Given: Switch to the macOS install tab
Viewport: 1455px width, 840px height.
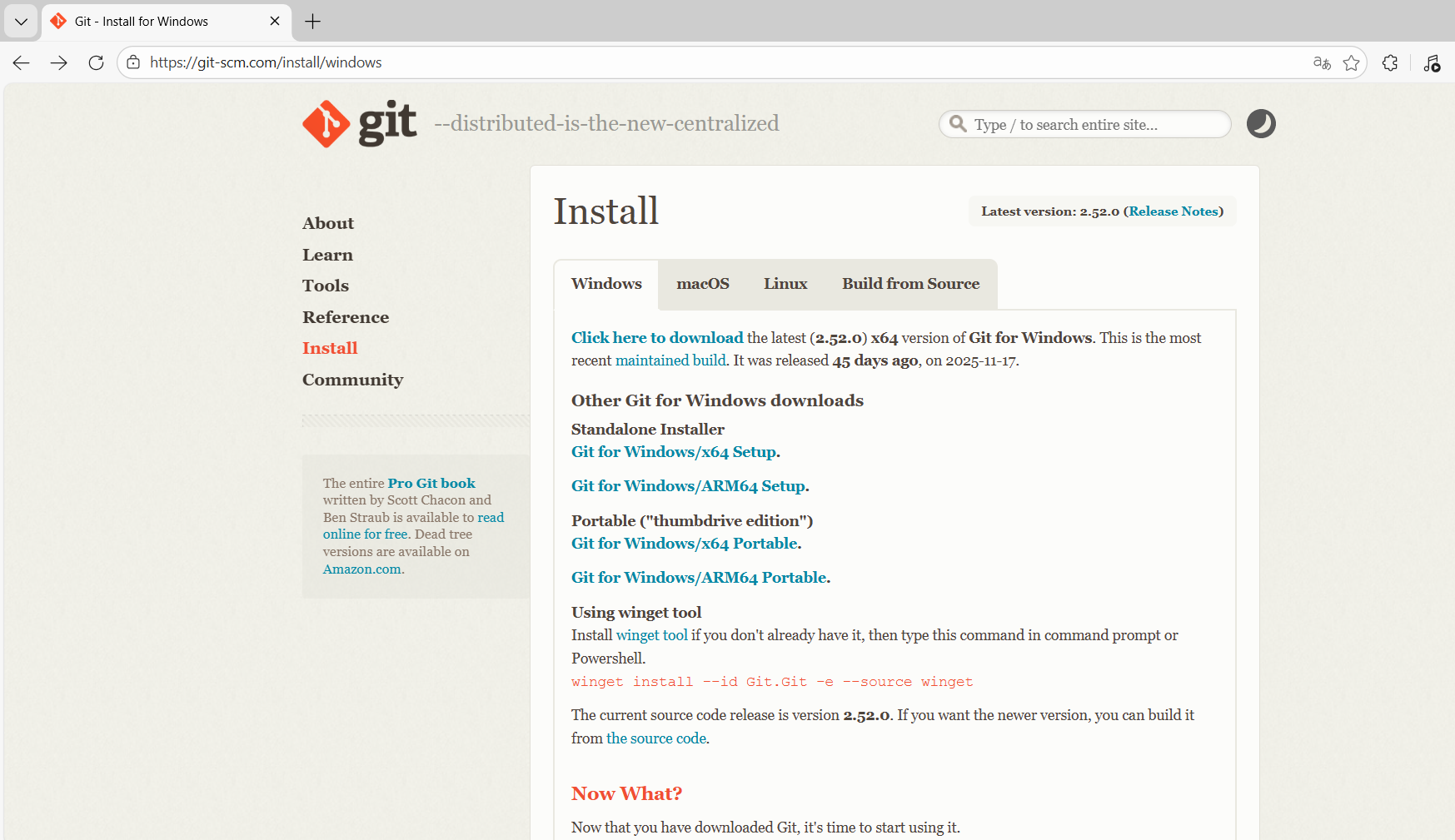Looking at the screenshot, I should pos(703,284).
